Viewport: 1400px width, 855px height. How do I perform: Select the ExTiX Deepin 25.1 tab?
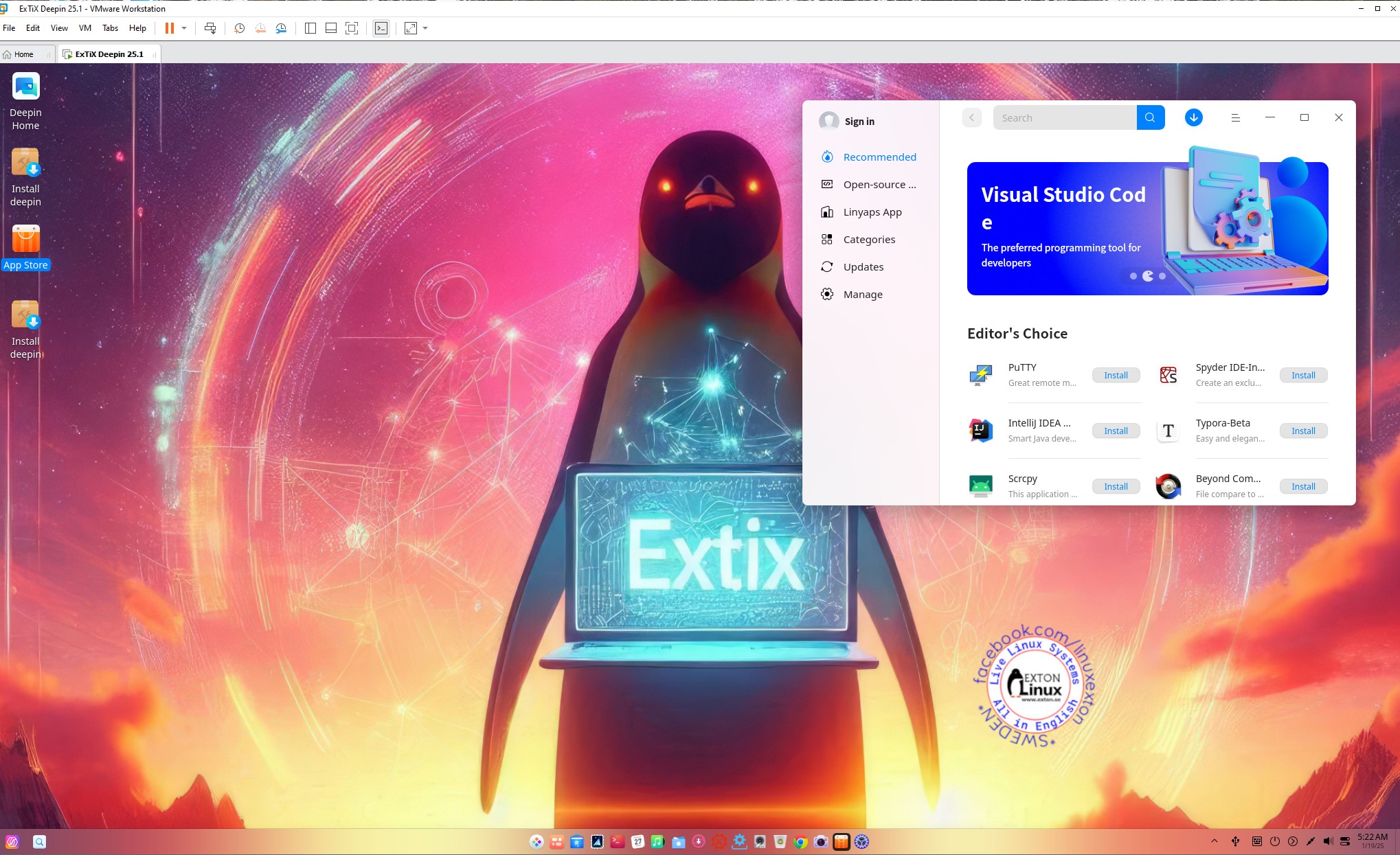click(109, 54)
